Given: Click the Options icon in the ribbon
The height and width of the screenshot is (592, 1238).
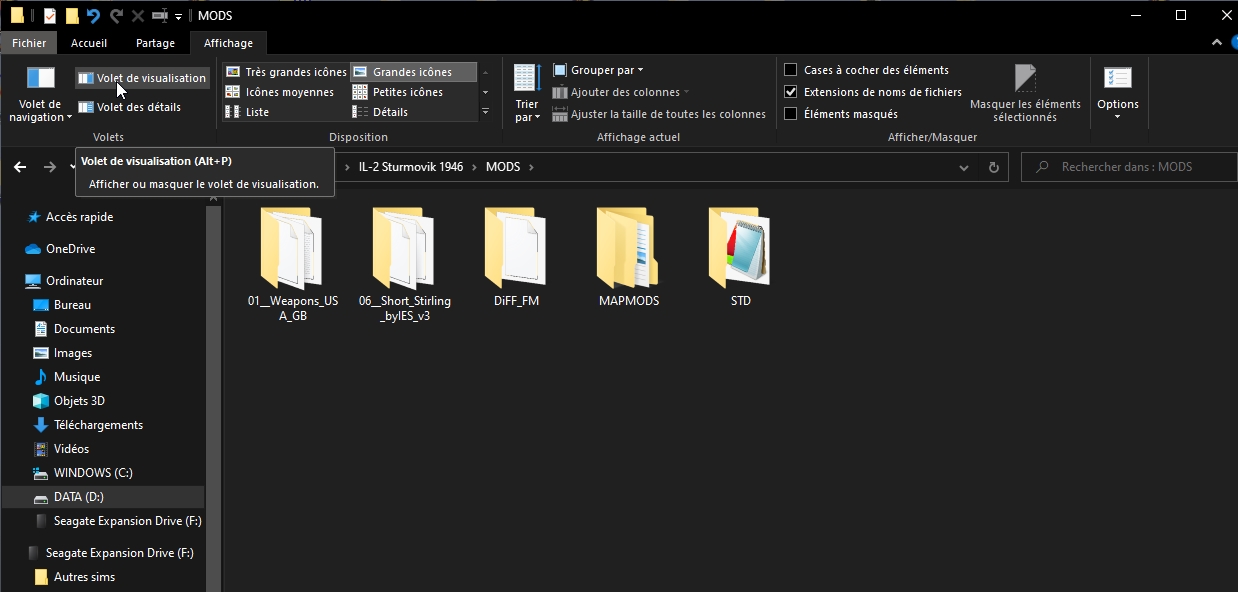Looking at the screenshot, I should point(1118,78).
